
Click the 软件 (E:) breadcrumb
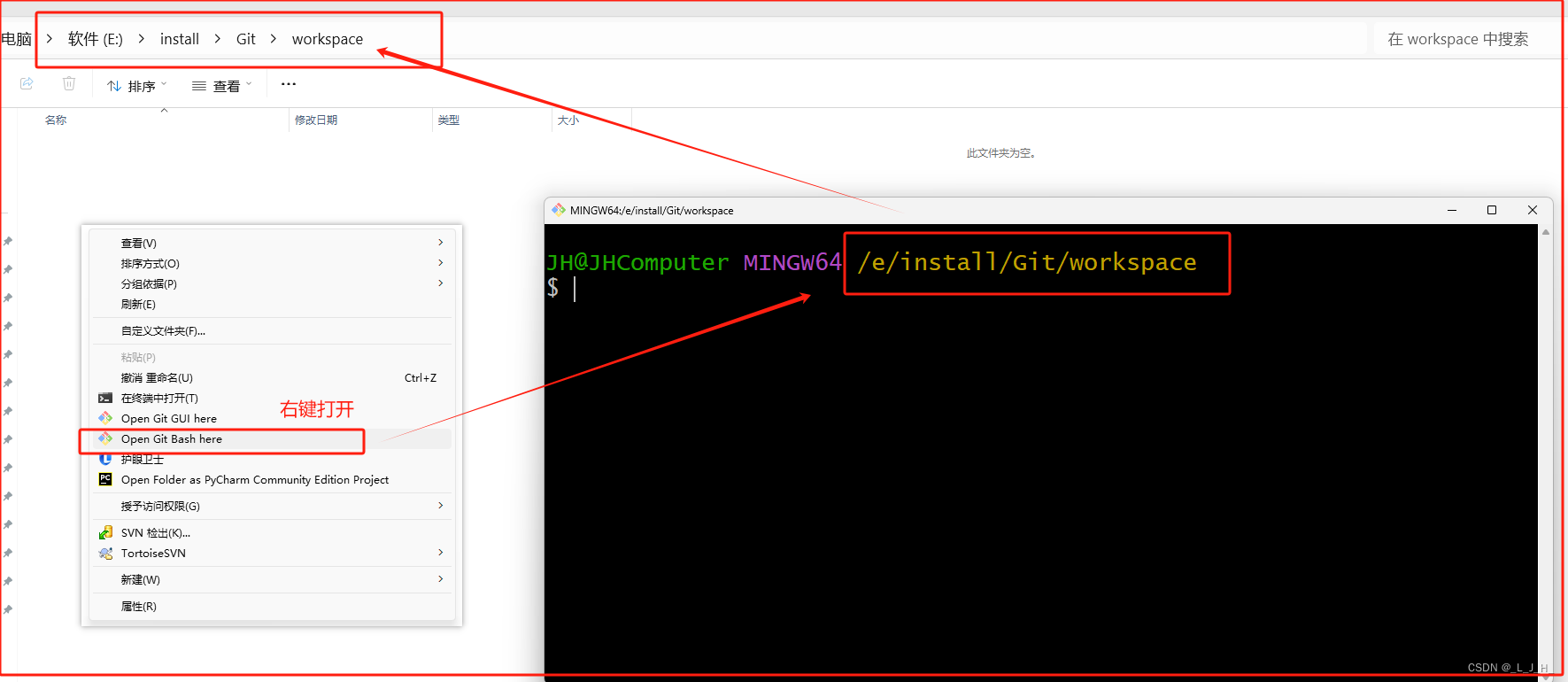tap(96, 39)
